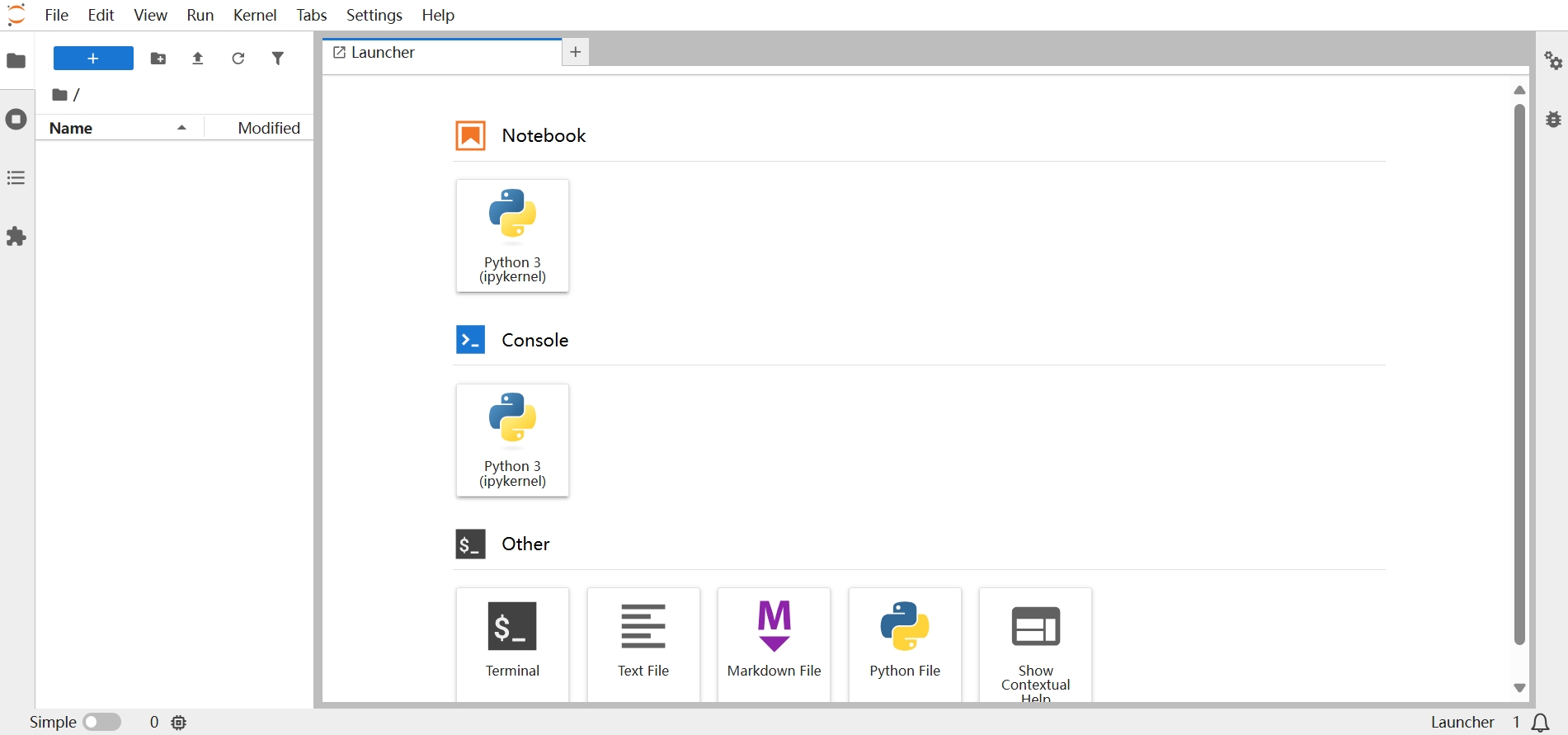Show the Table of Contents panel
The height and width of the screenshot is (735, 1568).
(x=16, y=178)
